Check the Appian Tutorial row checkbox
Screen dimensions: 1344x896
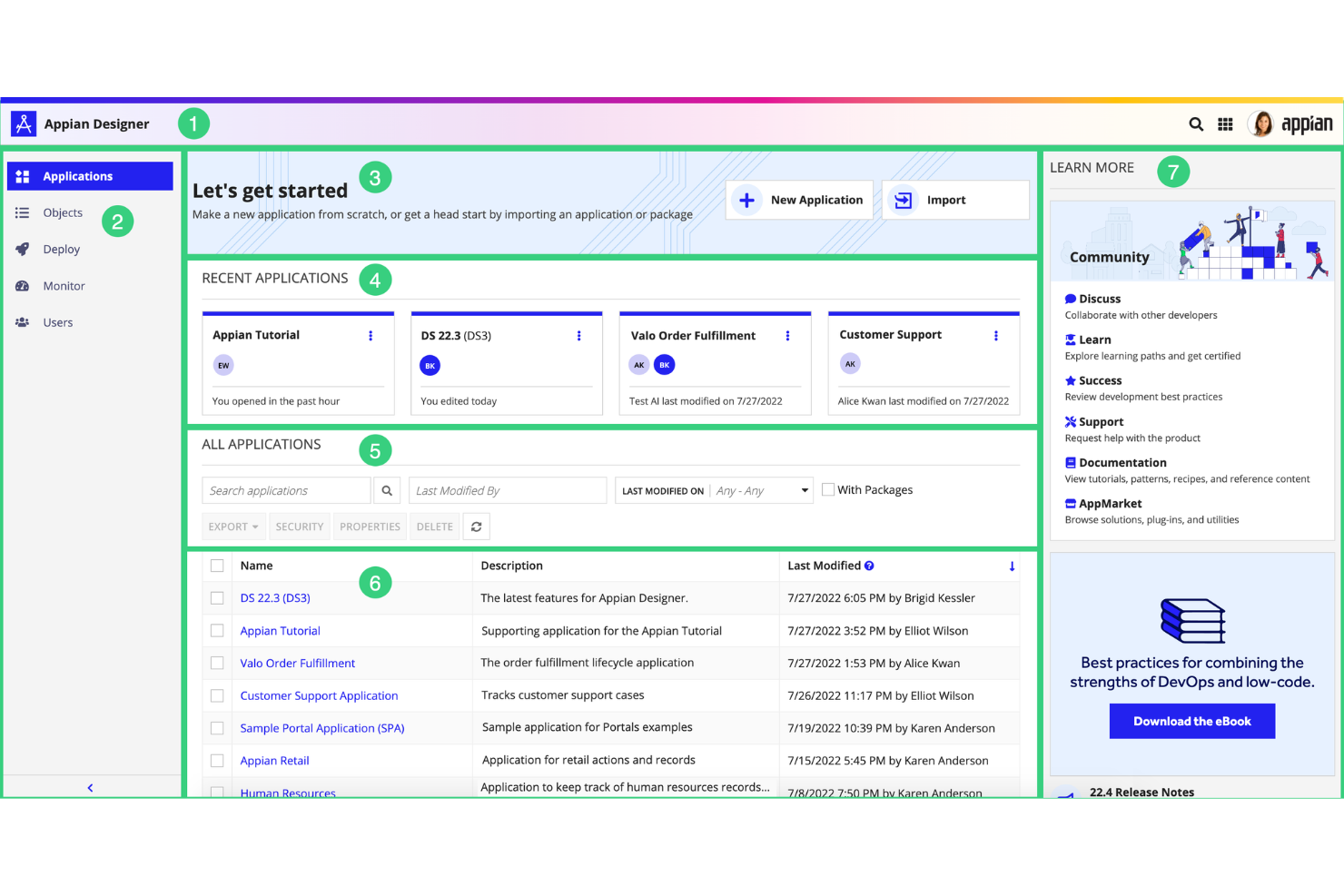pyautogui.click(x=217, y=630)
